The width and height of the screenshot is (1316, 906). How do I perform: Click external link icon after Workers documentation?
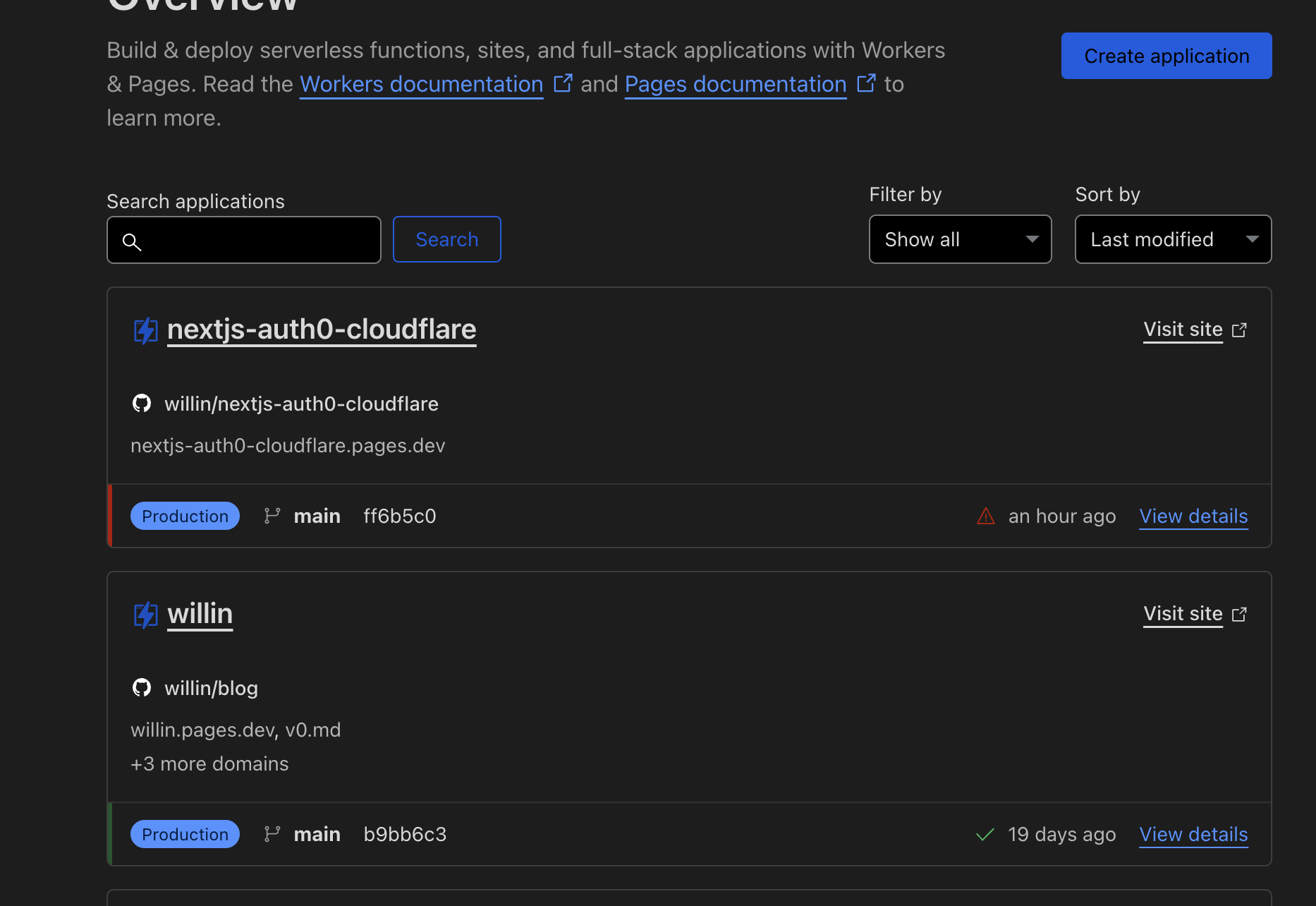(x=563, y=83)
